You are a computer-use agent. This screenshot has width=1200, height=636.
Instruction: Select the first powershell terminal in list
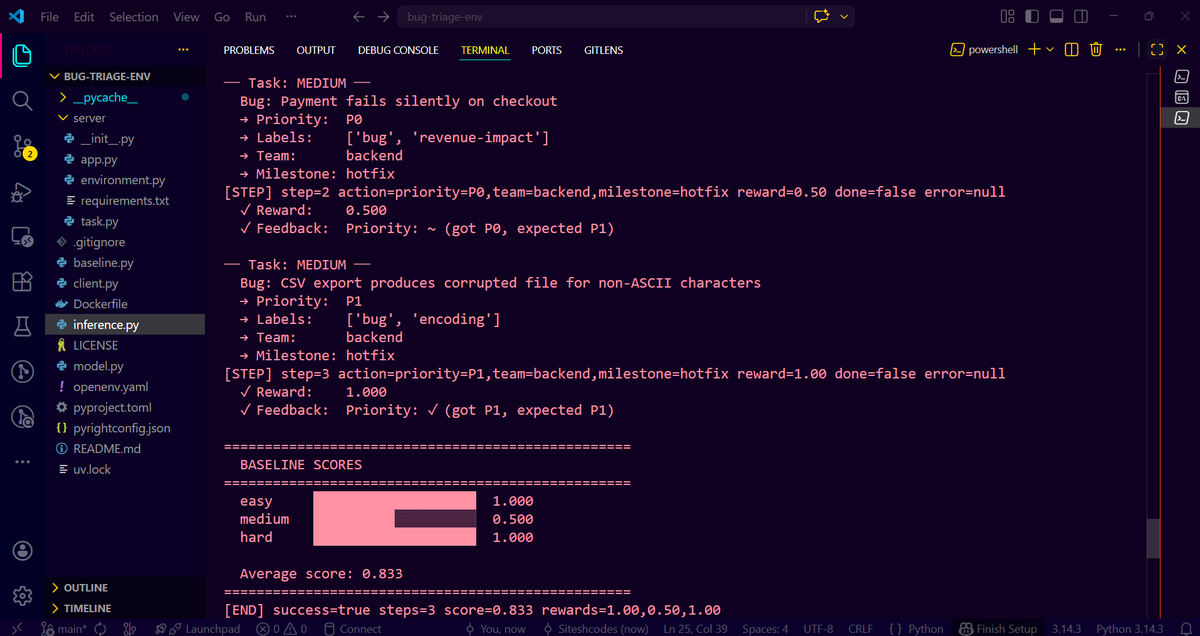(x=1181, y=76)
